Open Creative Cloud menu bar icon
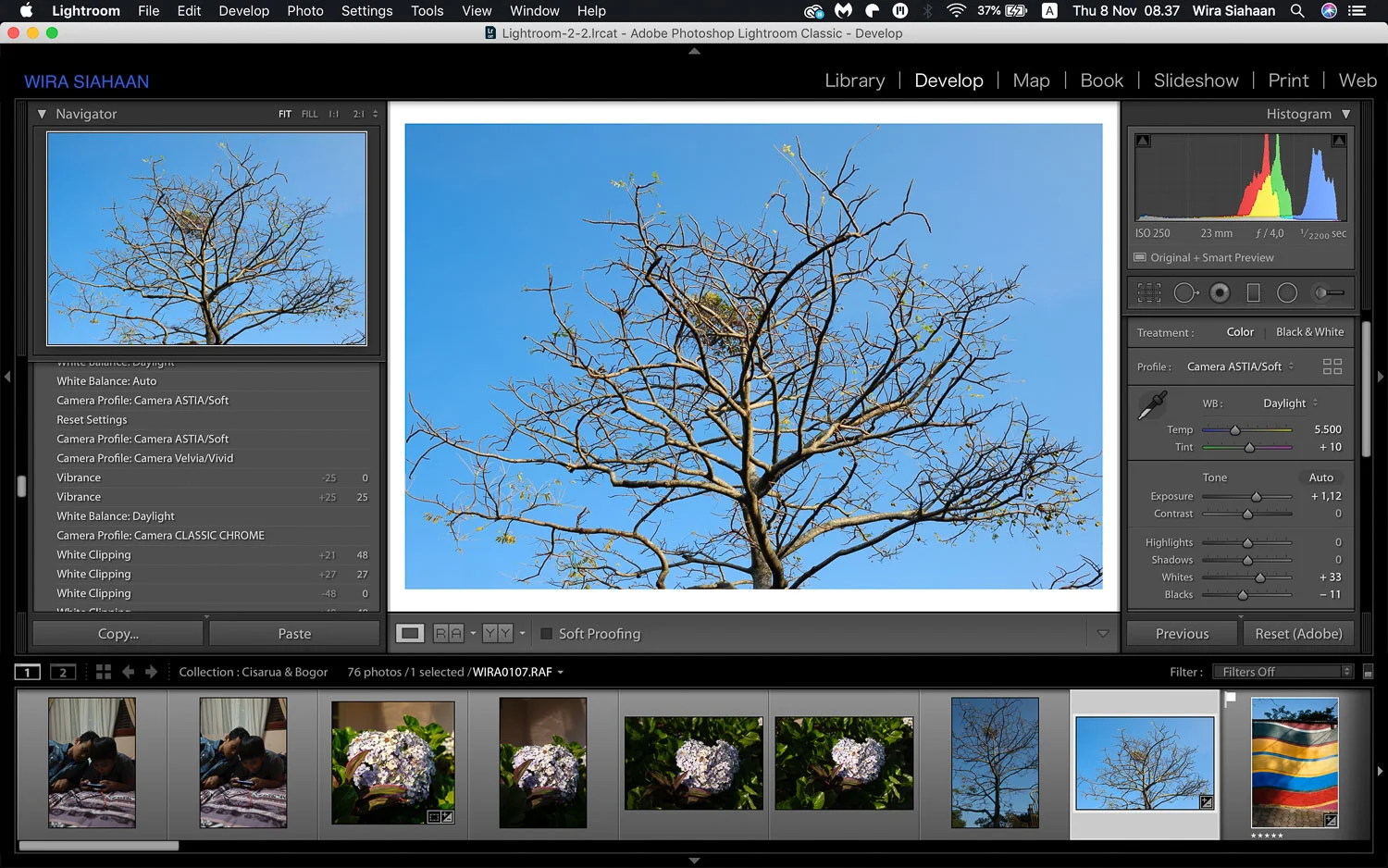The width and height of the screenshot is (1388, 868). (x=813, y=11)
